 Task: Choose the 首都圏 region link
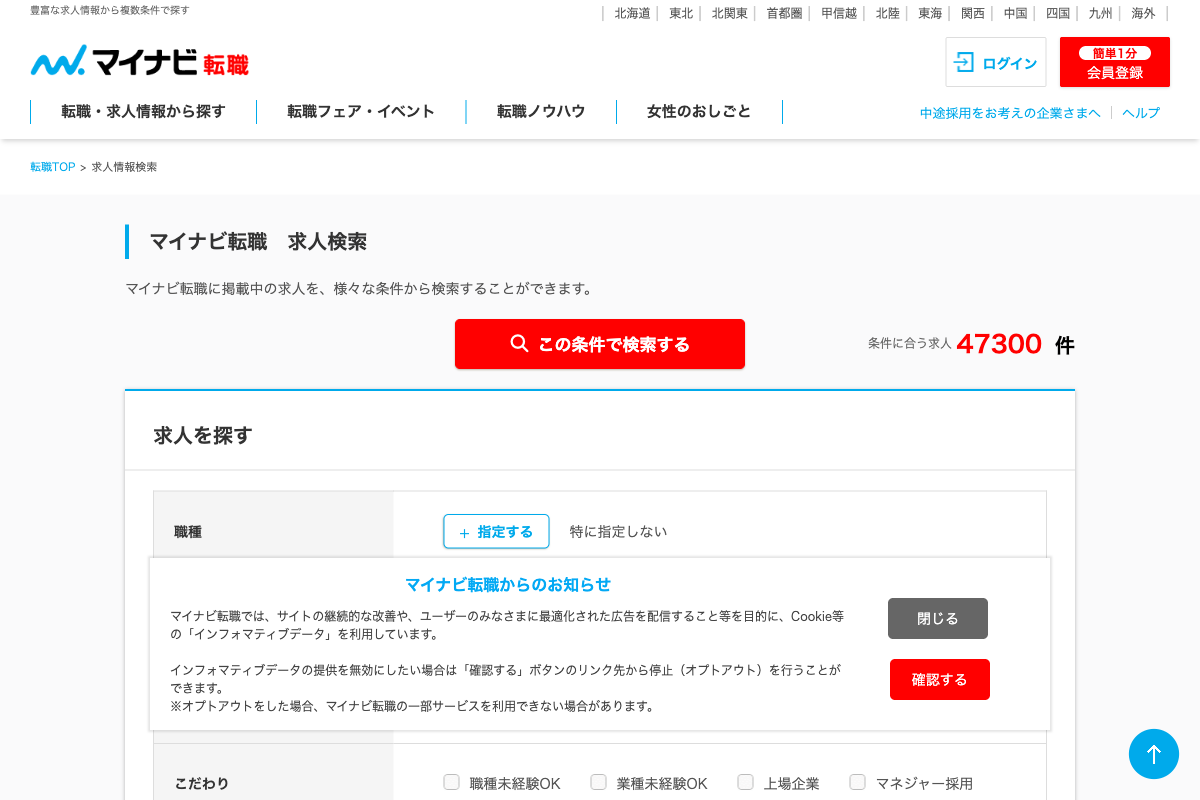[x=784, y=13]
